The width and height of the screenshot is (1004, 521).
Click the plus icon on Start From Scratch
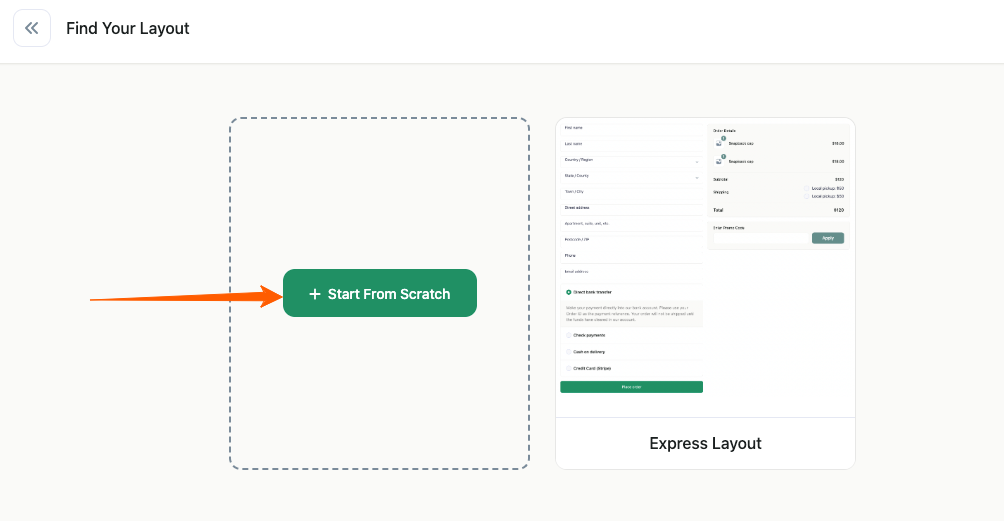pos(315,294)
